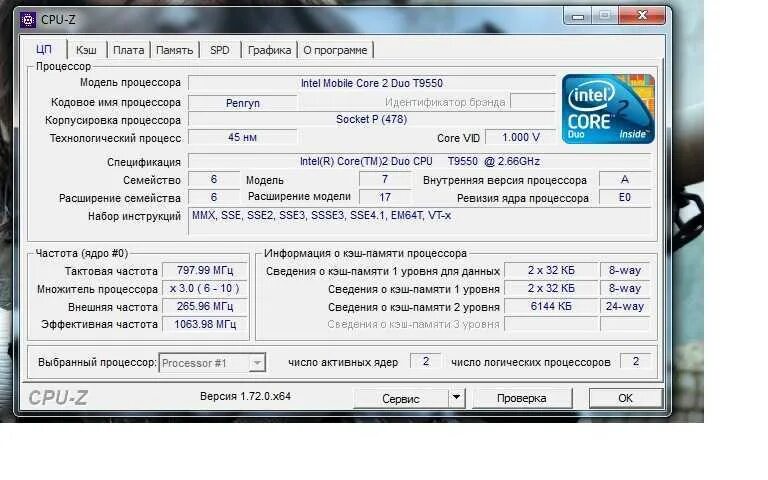Show the О программе tab
Image resolution: width=768 pixels, height=480 pixels.
335,50
